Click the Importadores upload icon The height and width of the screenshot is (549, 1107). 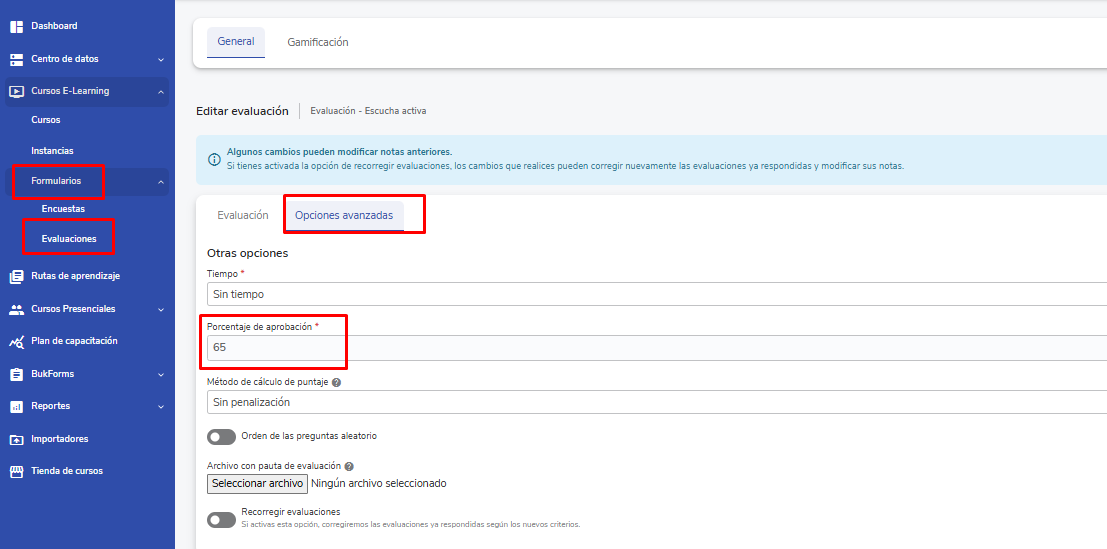pos(16,439)
